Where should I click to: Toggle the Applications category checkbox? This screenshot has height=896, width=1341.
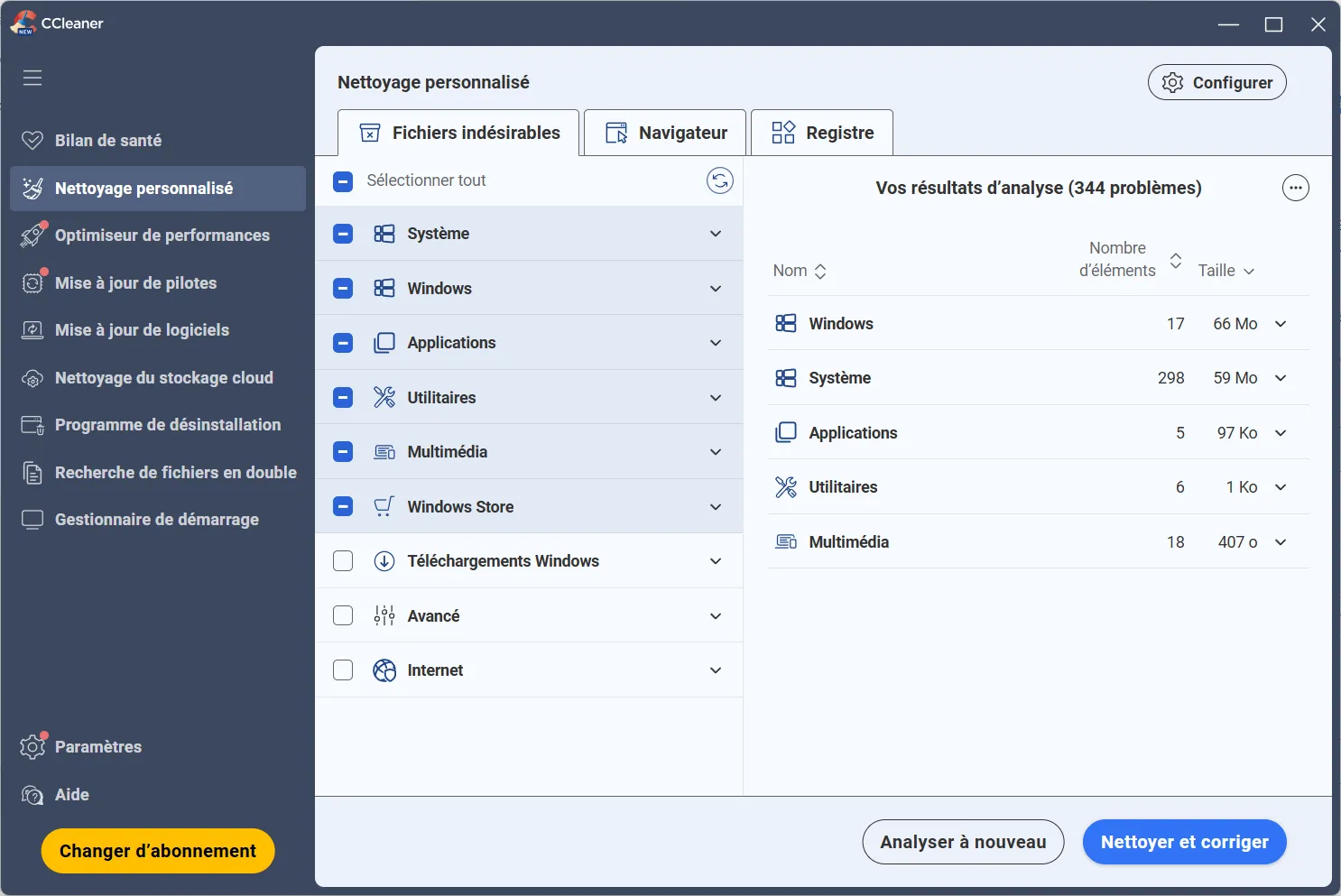click(343, 343)
